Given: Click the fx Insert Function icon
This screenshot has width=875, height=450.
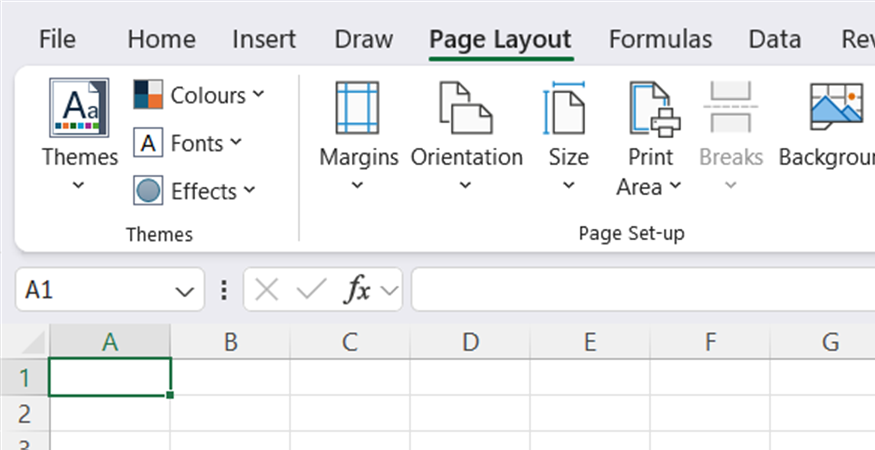Looking at the screenshot, I should point(358,290).
